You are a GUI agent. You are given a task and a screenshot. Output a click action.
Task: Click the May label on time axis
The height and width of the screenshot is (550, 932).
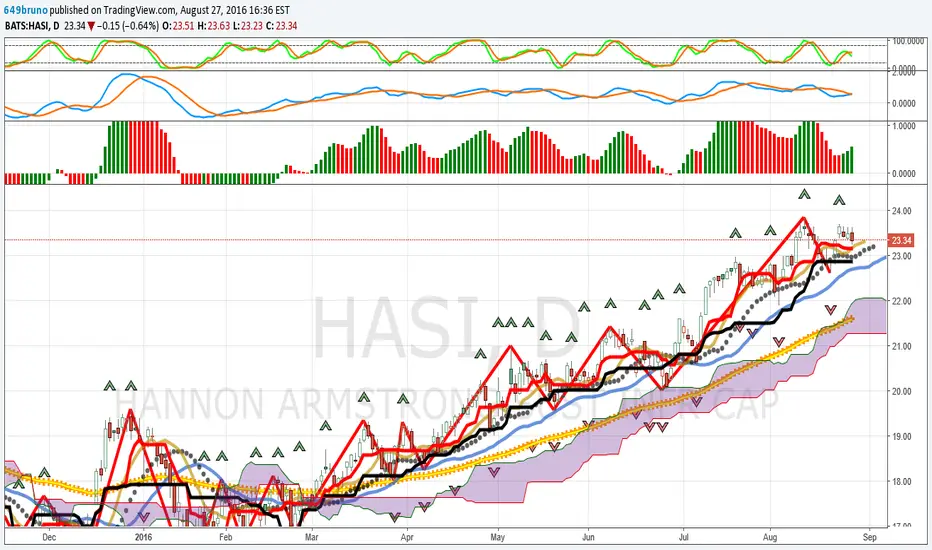[x=498, y=537]
